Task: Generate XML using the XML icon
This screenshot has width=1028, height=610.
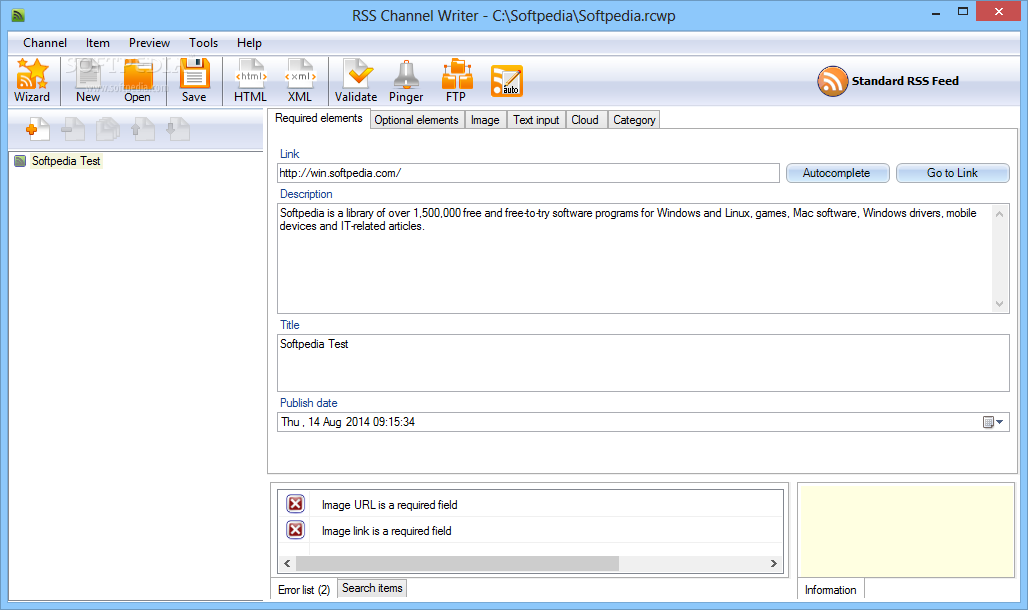Action: pos(300,80)
